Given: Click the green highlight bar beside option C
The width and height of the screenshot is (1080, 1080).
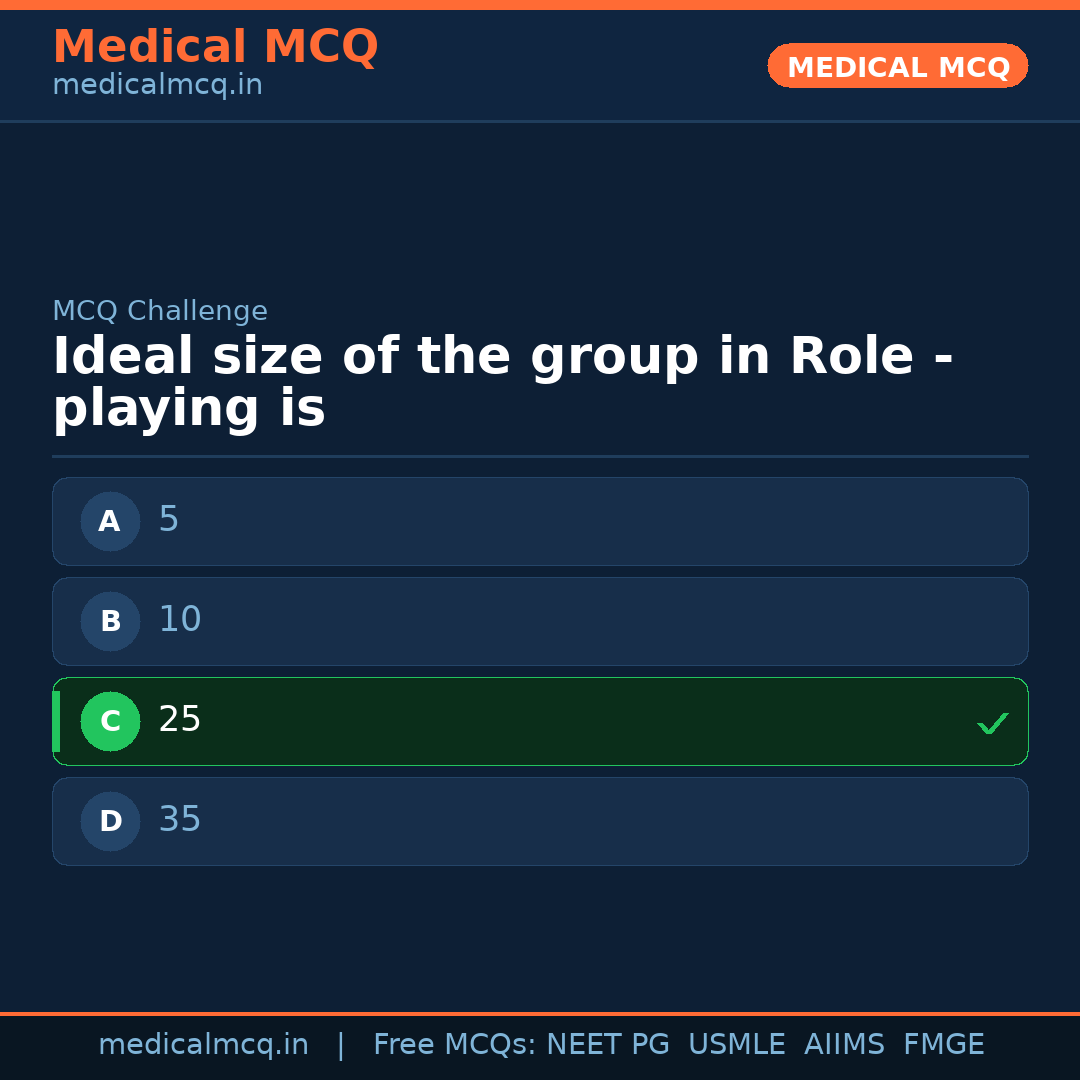Looking at the screenshot, I should click(x=56, y=721).
